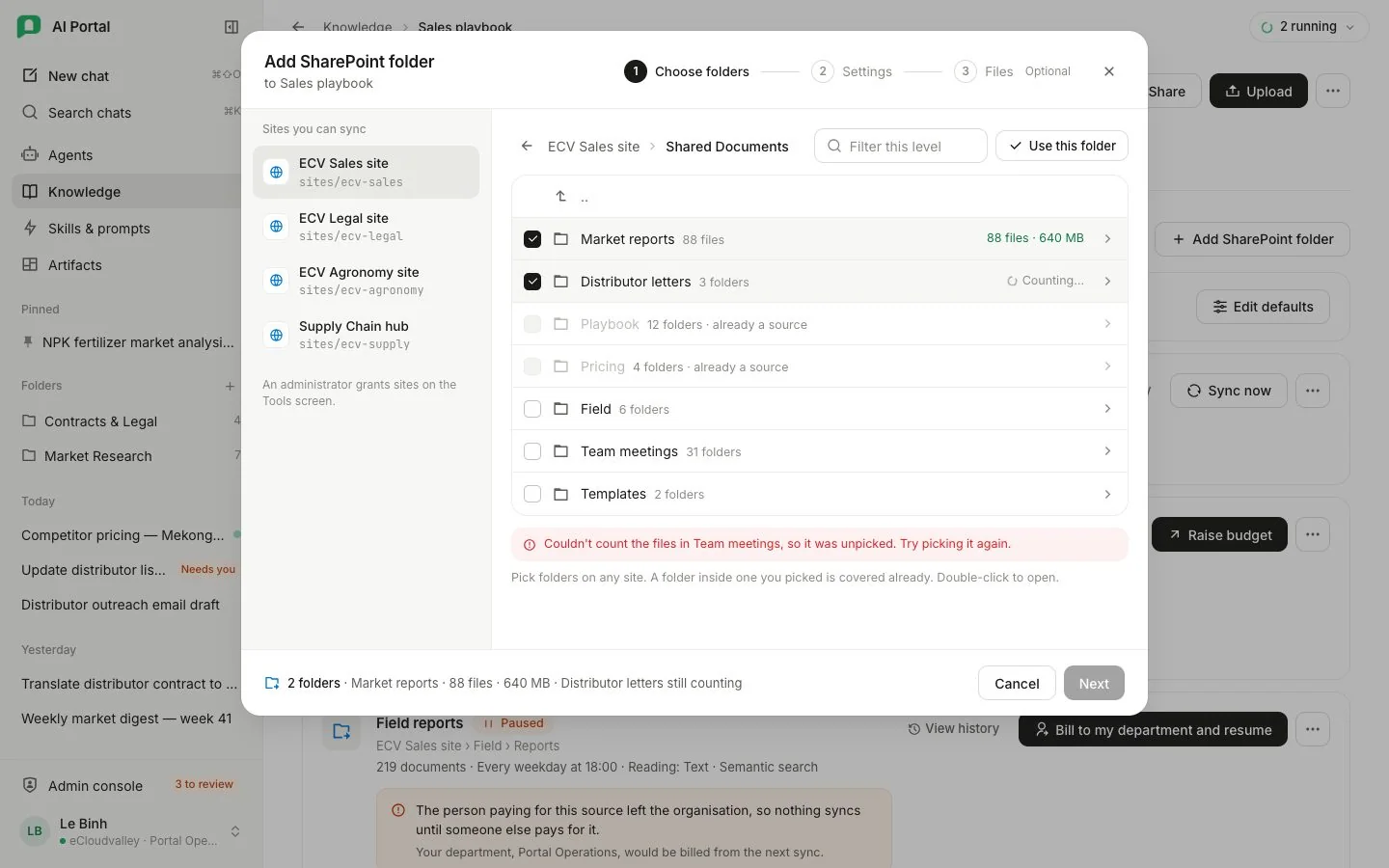Go to the Settings step
Viewport: 1389px width, 868px height.
[852, 71]
